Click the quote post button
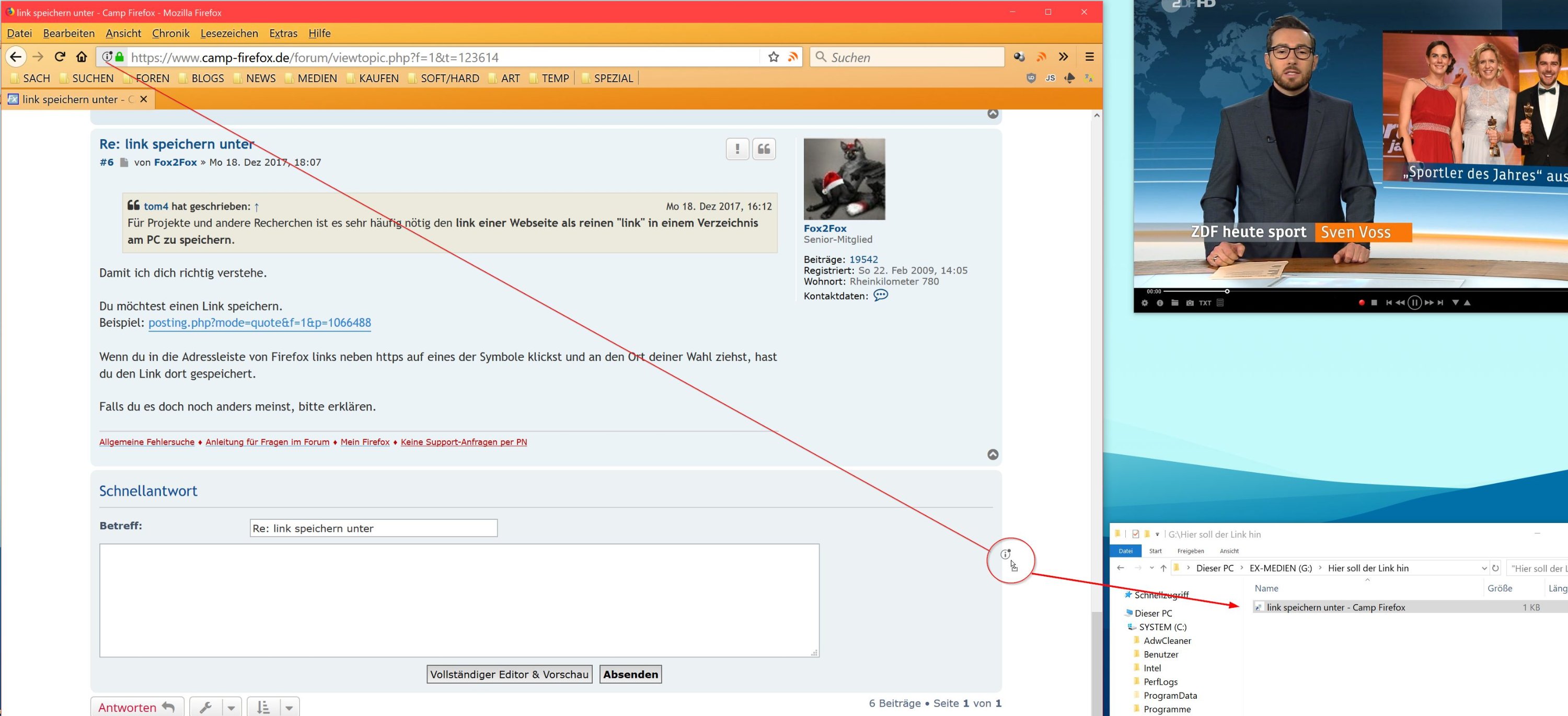This screenshot has width=1568, height=716. click(x=763, y=149)
